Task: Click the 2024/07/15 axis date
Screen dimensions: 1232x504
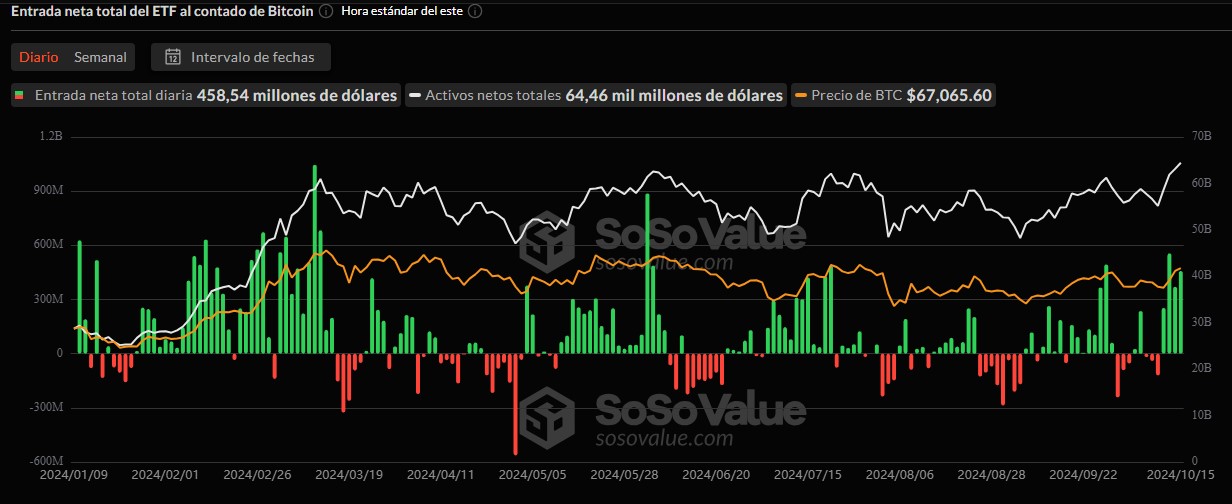Action: pyautogui.click(x=808, y=475)
